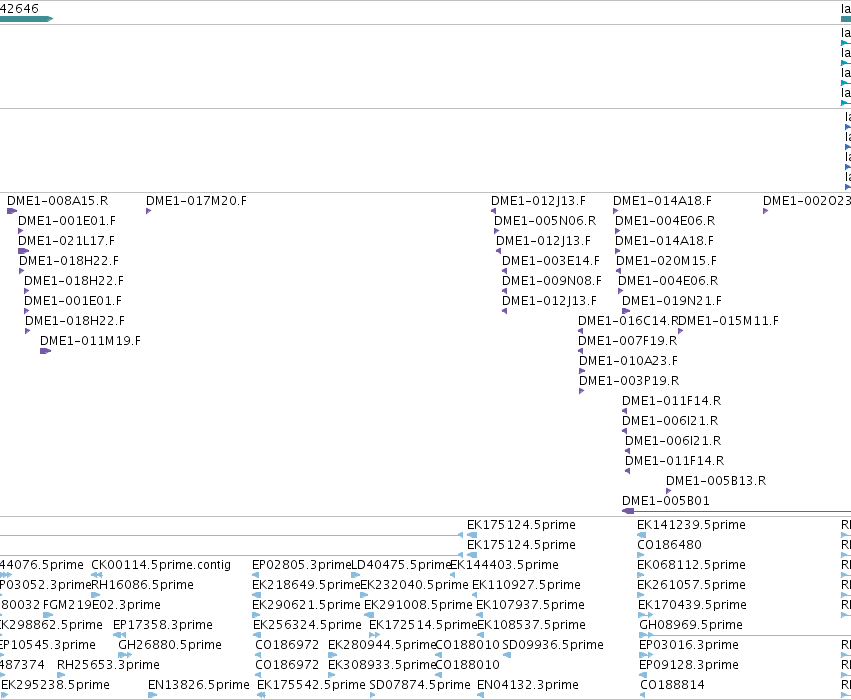Click the EK175542.5prime label
The image size is (851, 700).
[x=312, y=685]
